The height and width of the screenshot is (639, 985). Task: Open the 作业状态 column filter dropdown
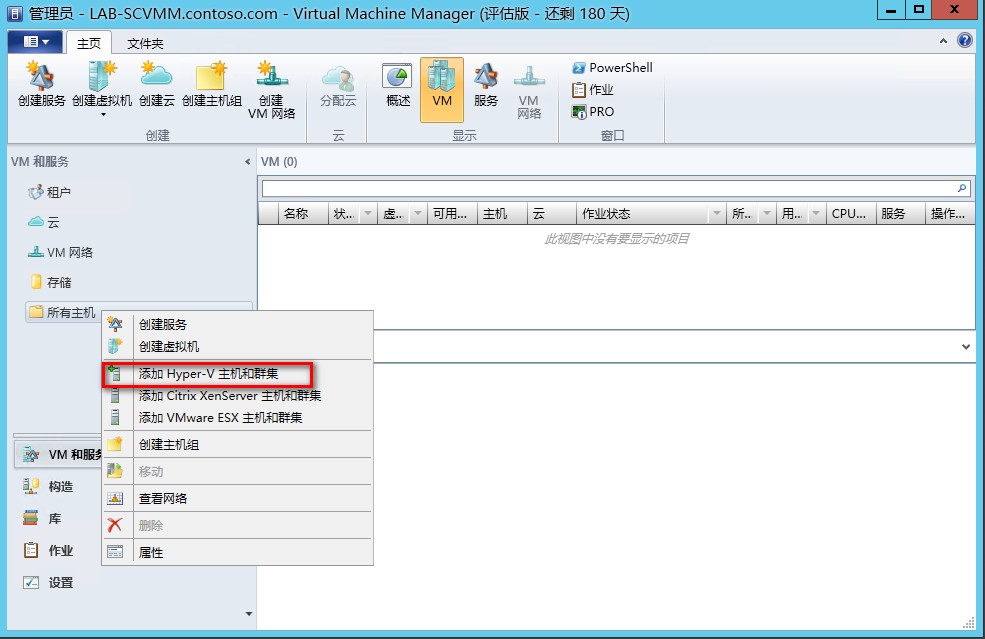(x=716, y=214)
